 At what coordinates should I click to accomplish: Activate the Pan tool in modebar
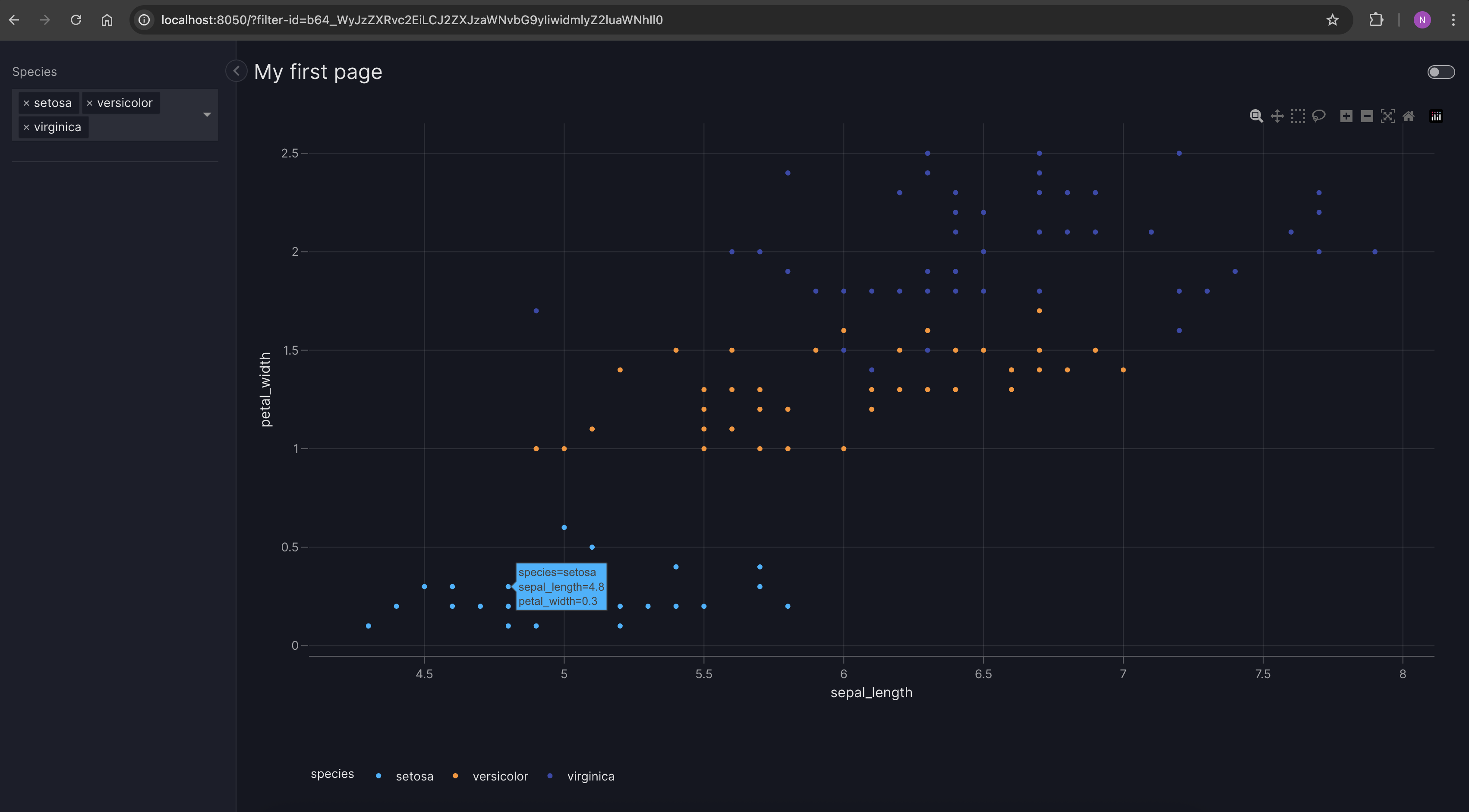(1277, 116)
